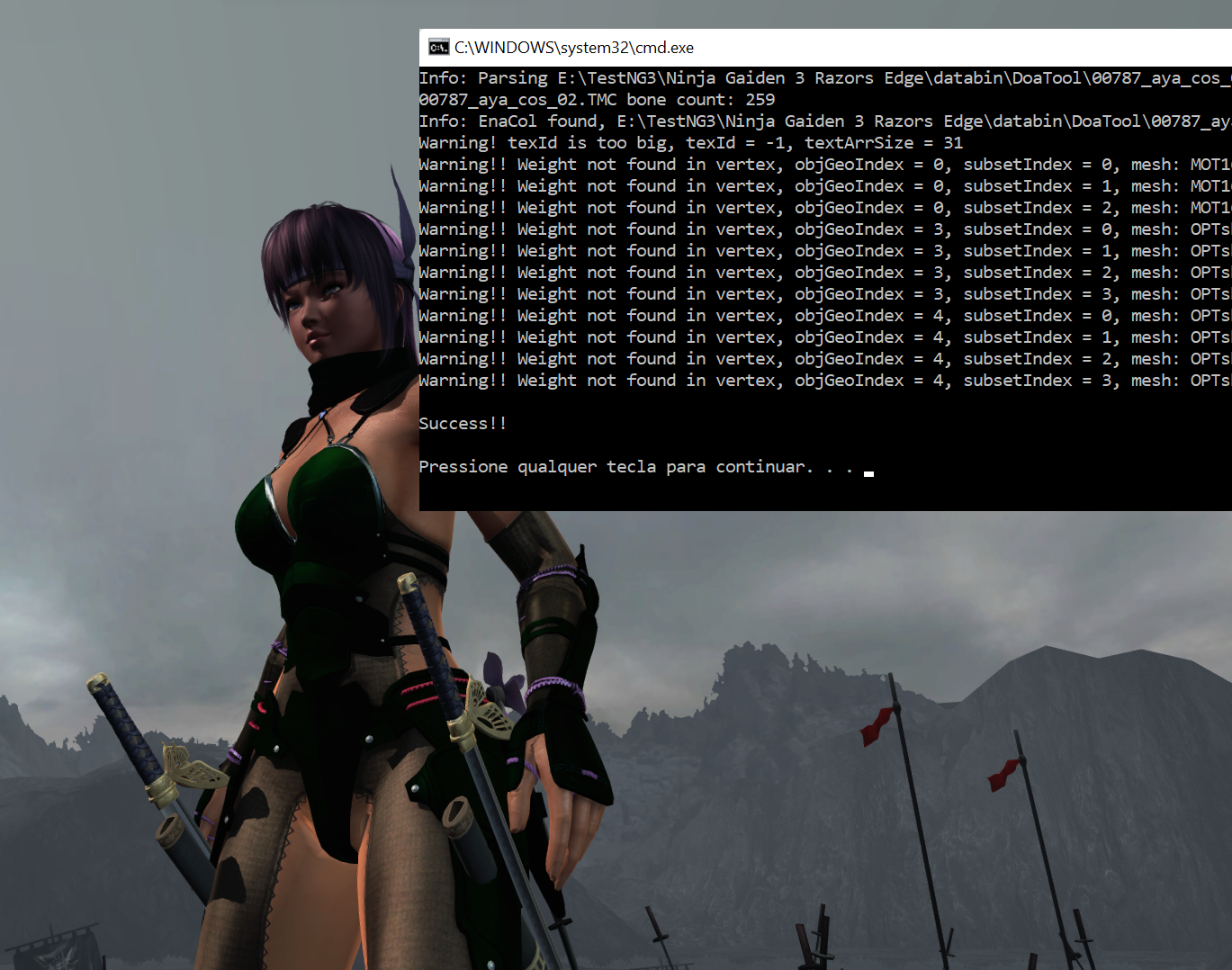Click warning line objGeoIndex = 0, subsetIndex = 0
Screen dimensions: 1232x970
(825, 165)
